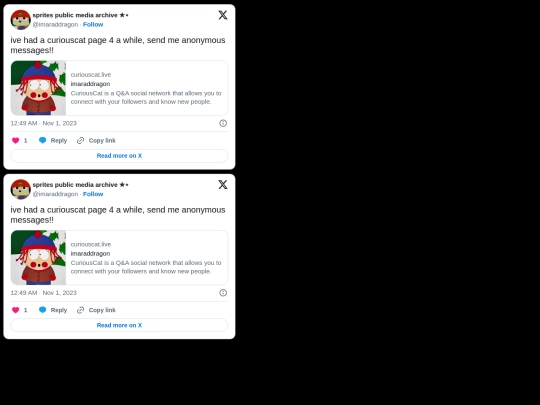Screen dimensions: 540x405
Task: Click Read more on X in first tweet
Action: tap(119, 156)
